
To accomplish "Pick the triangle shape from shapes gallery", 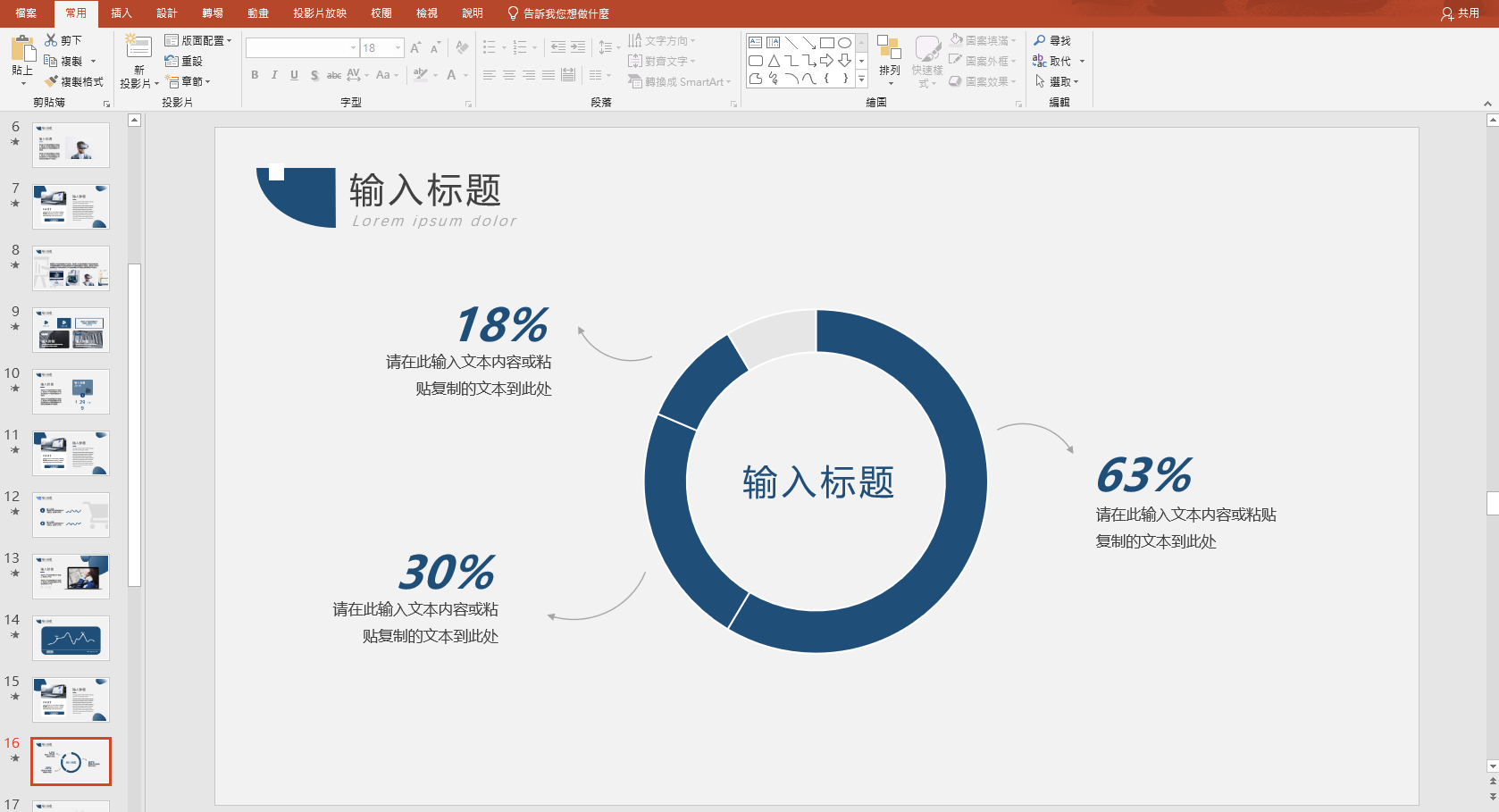I will [x=774, y=61].
